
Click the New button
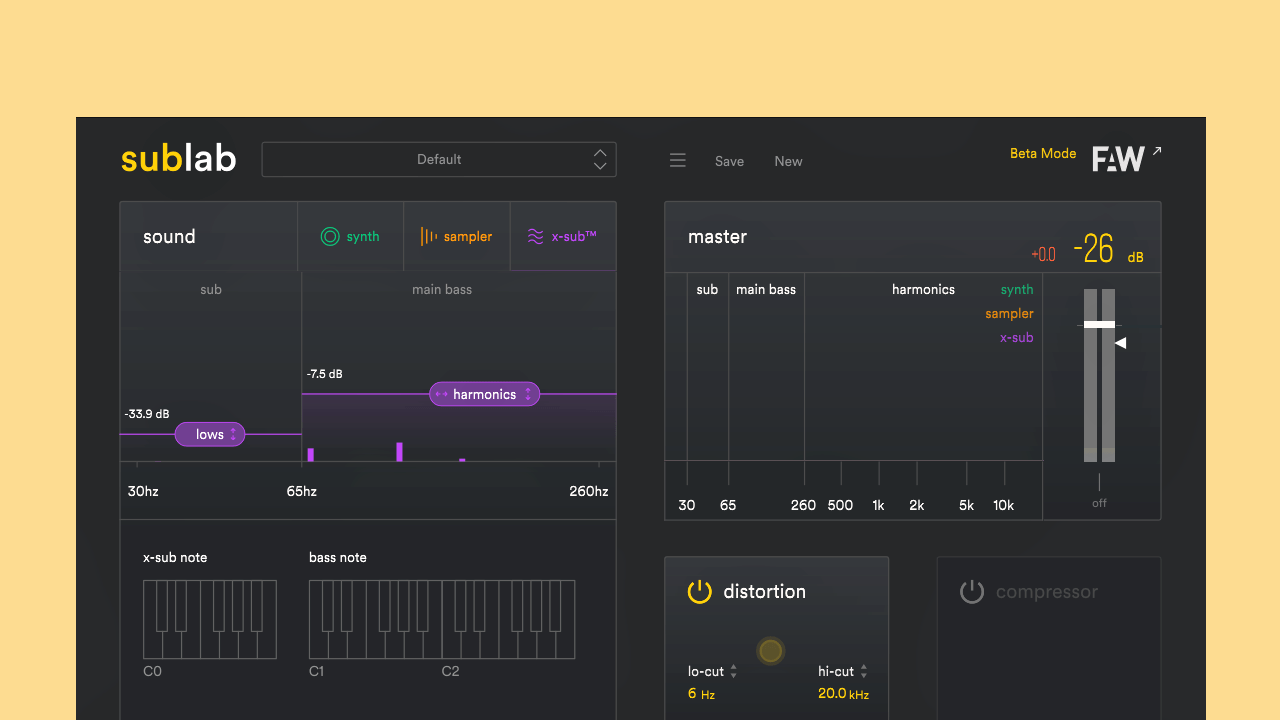click(788, 161)
